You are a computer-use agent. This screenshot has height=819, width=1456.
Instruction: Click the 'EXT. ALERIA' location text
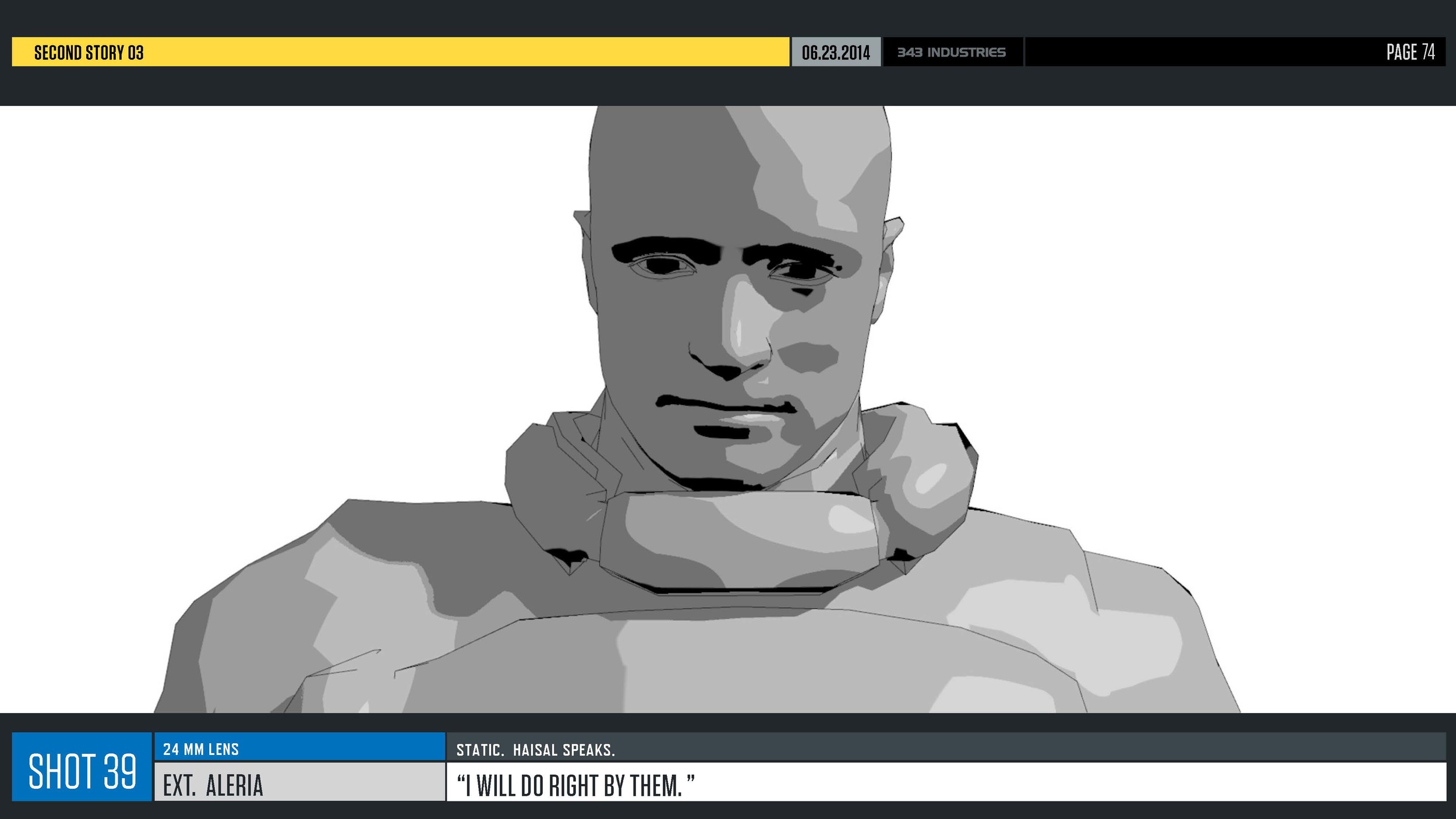(213, 785)
